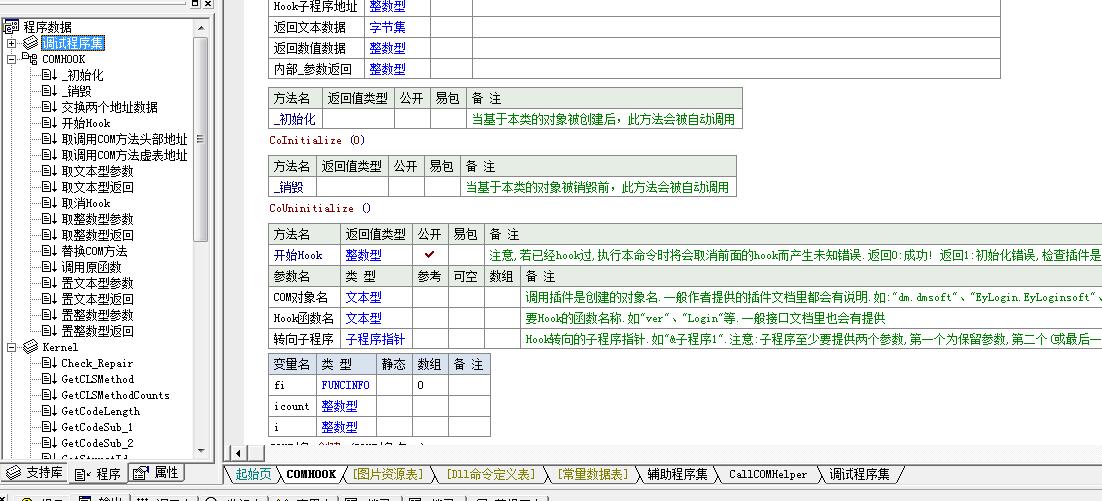This screenshot has width=1102, height=501.
Task: Select GetCodeSub_2 in the Kernel tree
Action: 97,443
